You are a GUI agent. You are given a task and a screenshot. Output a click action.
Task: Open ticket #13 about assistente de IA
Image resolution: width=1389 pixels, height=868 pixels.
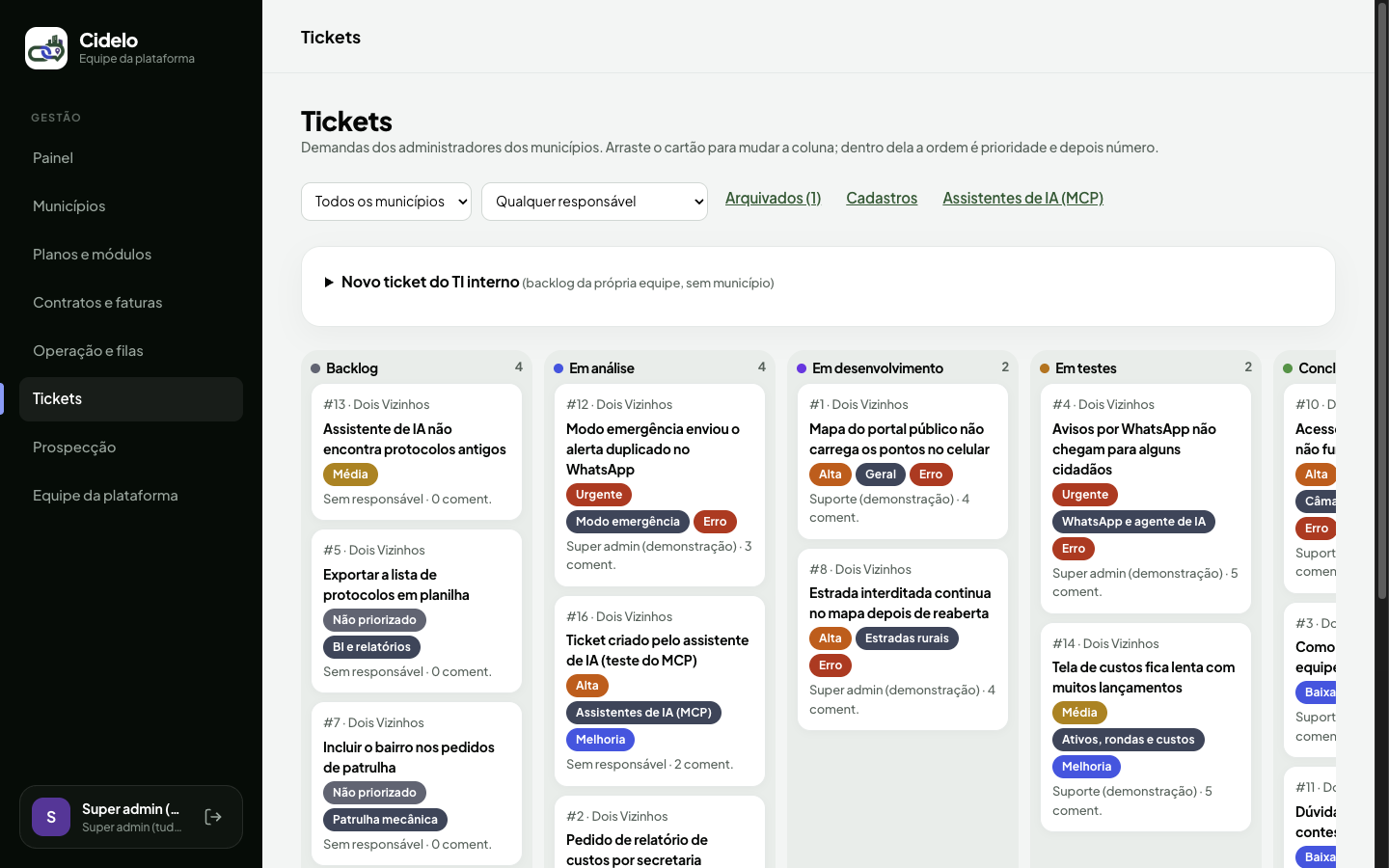click(x=417, y=451)
